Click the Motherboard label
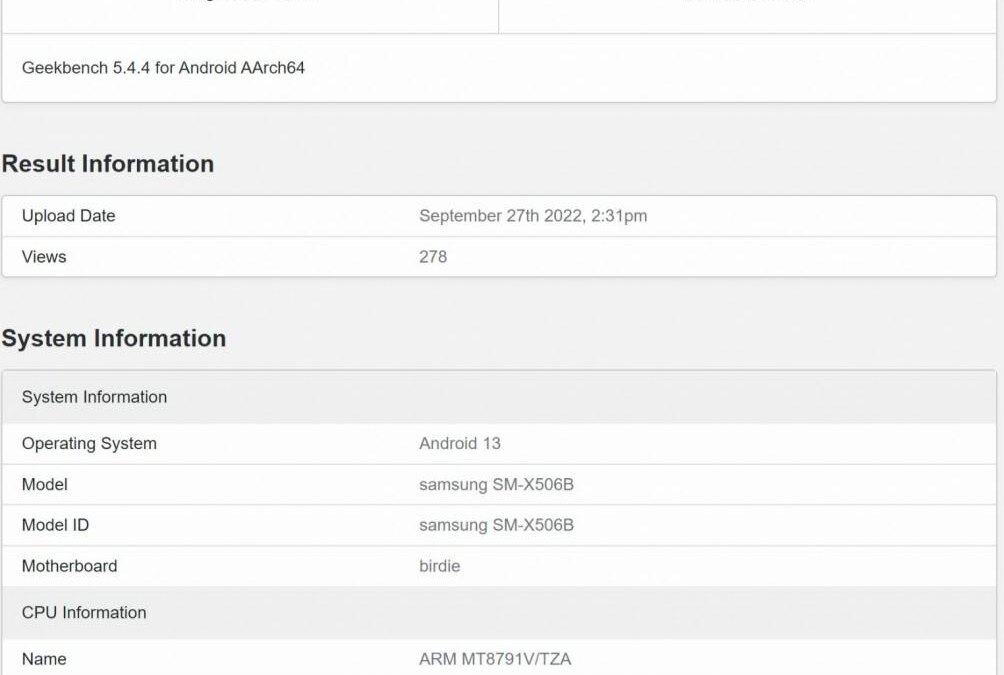Screen dimensions: 1004x675 point(69,566)
